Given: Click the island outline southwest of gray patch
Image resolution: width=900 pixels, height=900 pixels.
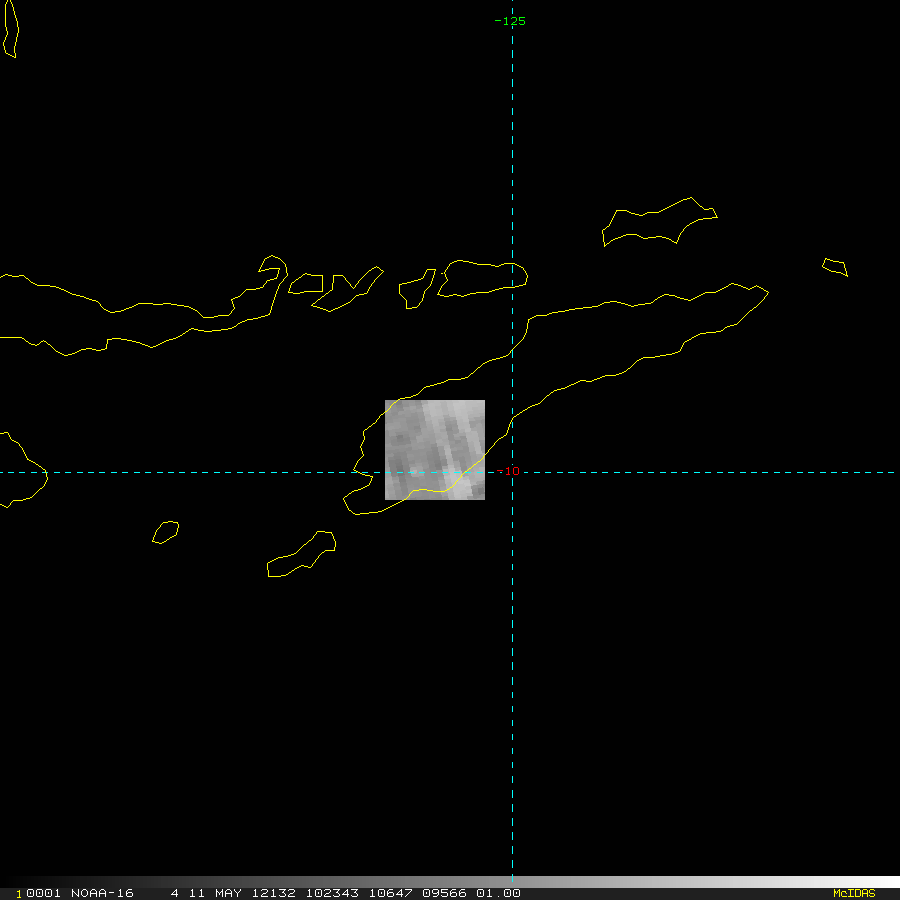Looking at the screenshot, I should pos(301,556).
